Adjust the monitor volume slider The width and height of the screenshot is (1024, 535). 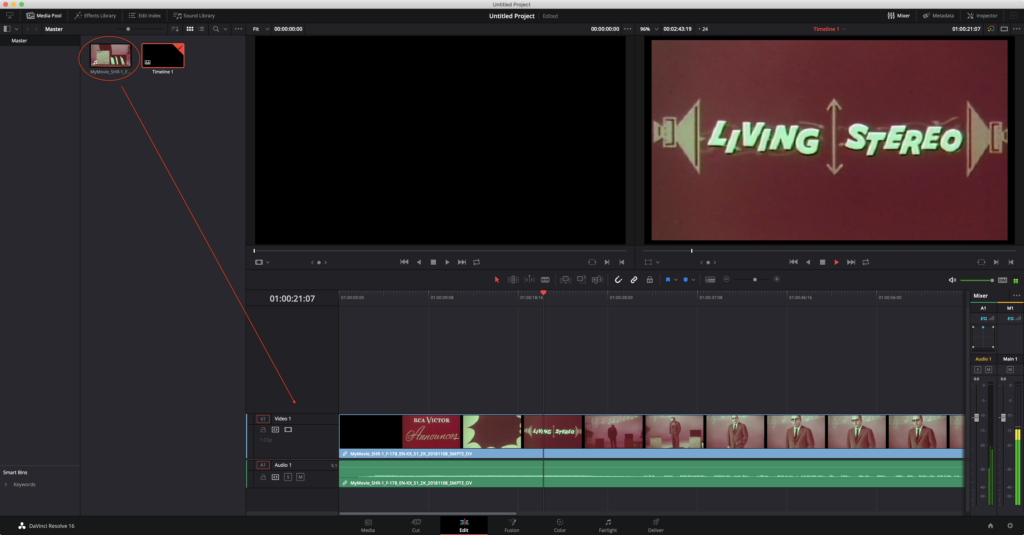coord(977,280)
